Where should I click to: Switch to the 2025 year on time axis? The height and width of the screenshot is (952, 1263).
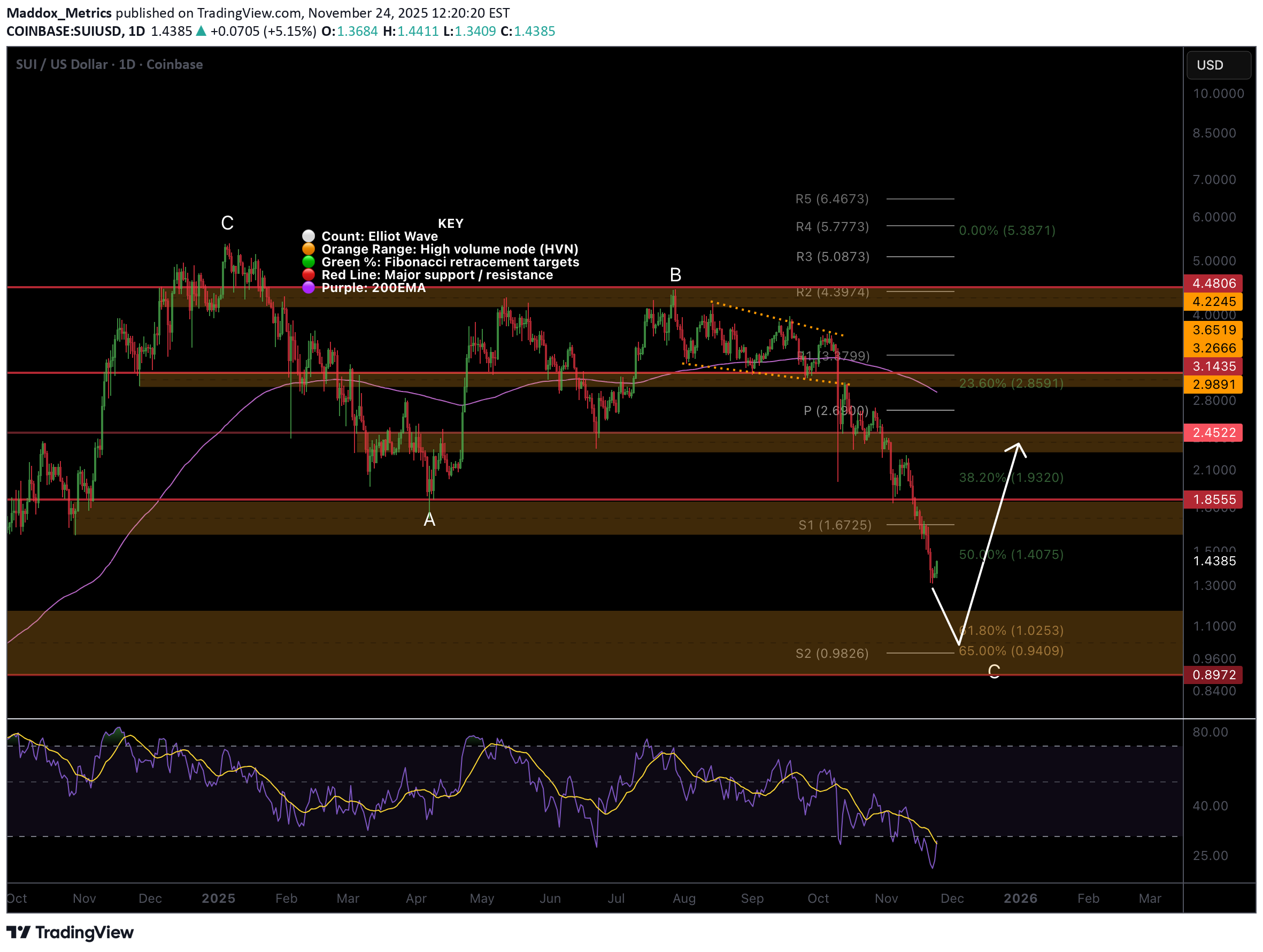pos(219,899)
